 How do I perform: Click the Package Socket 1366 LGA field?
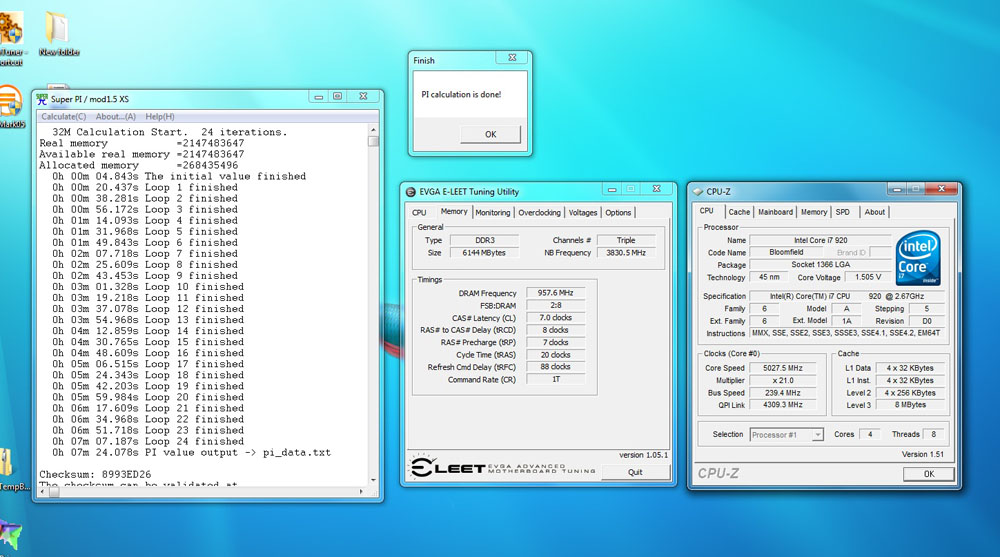click(820, 265)
